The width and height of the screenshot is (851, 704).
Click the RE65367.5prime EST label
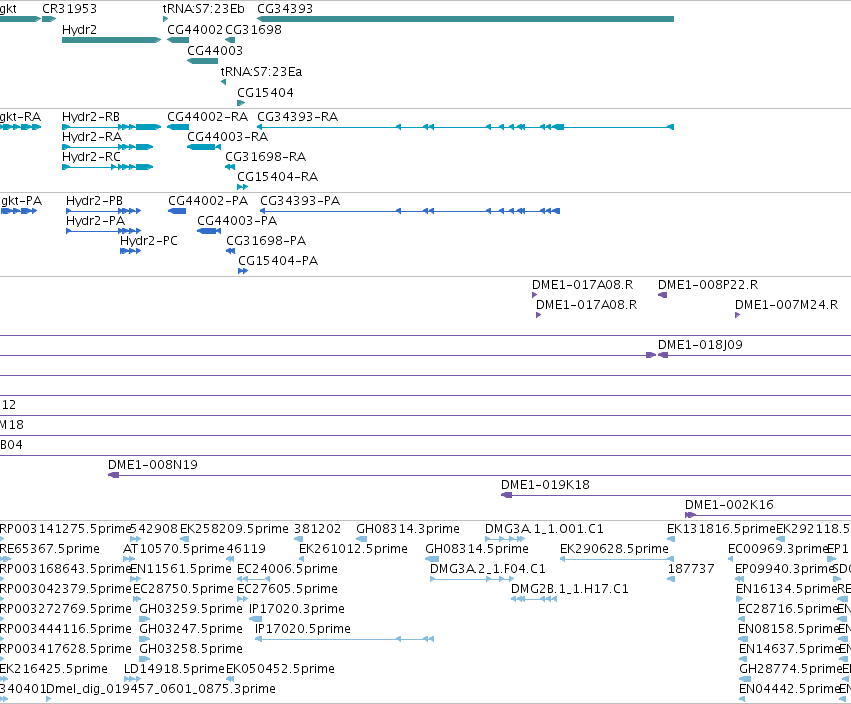50,549
